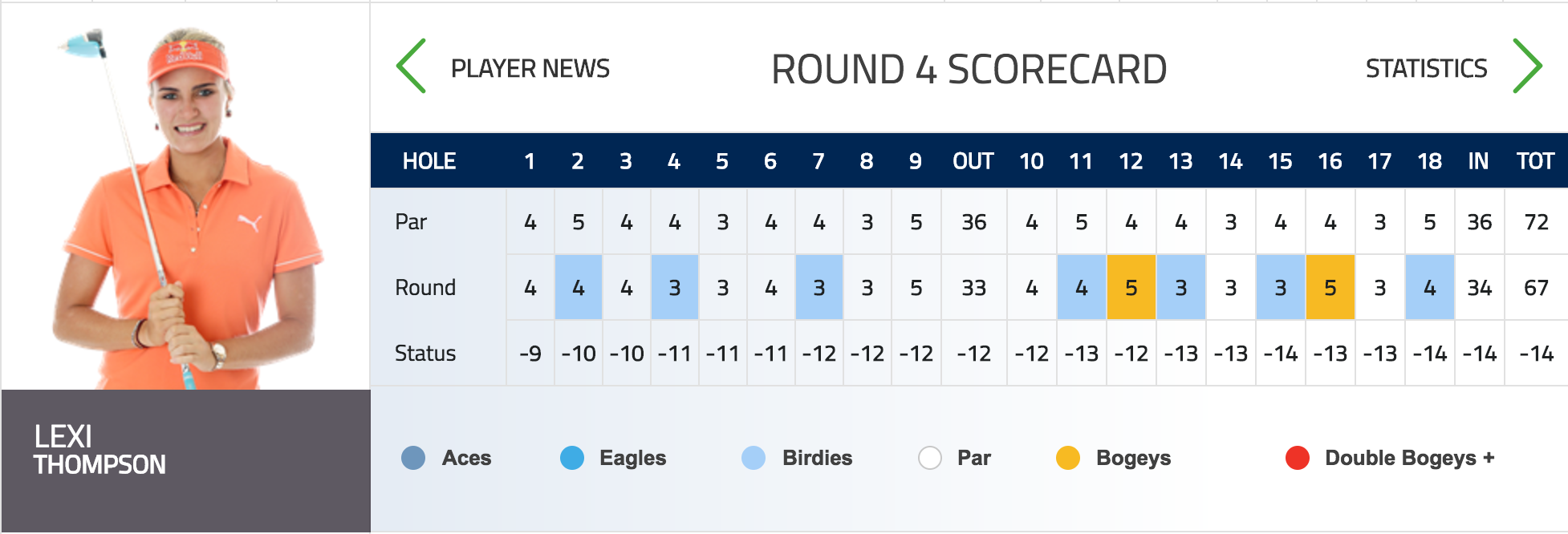Click the Round 4 Scorecard heading

click(969, 69)
